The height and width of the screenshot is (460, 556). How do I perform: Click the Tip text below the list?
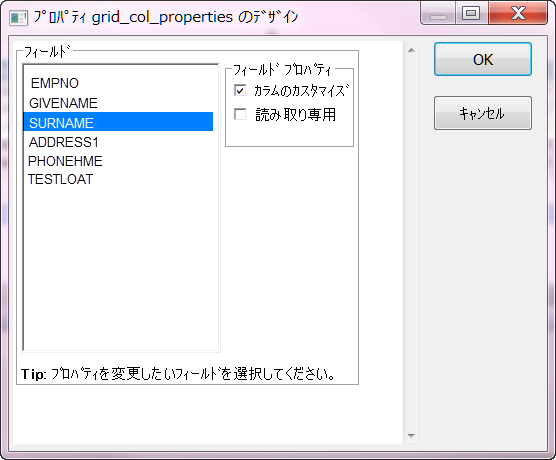178,374
